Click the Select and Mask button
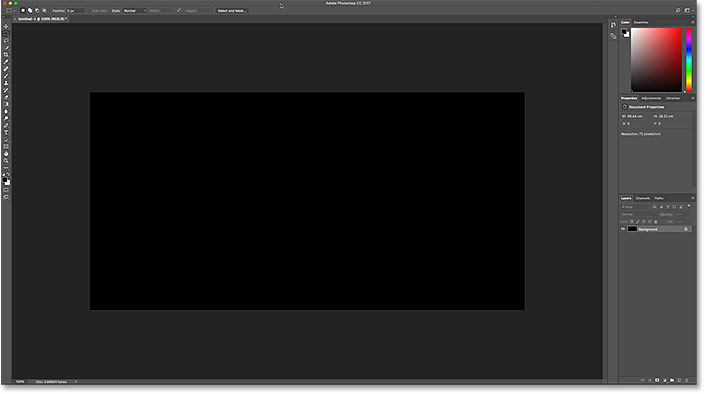 (x=232, y=10)
